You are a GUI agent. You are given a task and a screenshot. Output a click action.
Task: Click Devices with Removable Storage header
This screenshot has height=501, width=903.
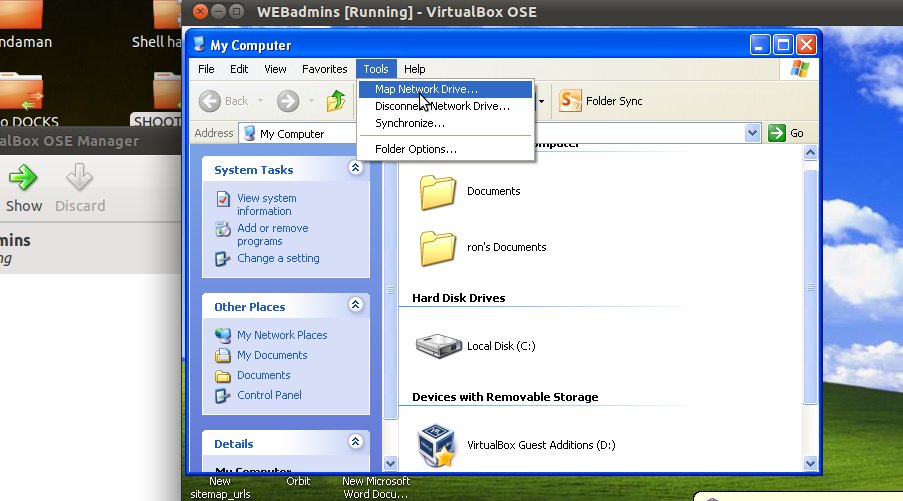point(505,397)
